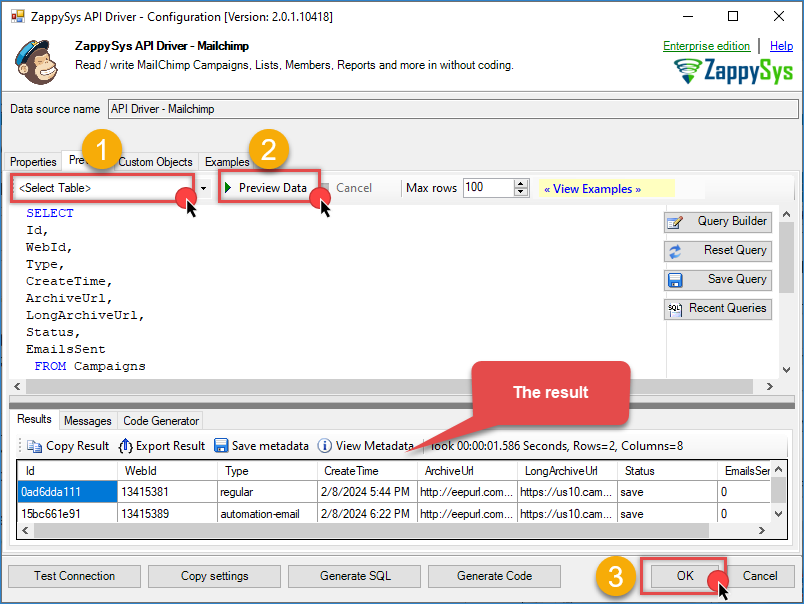The height and width of the screenshot is (604, 804).
Task: Open the Examples tab
Action: point(227,162)
